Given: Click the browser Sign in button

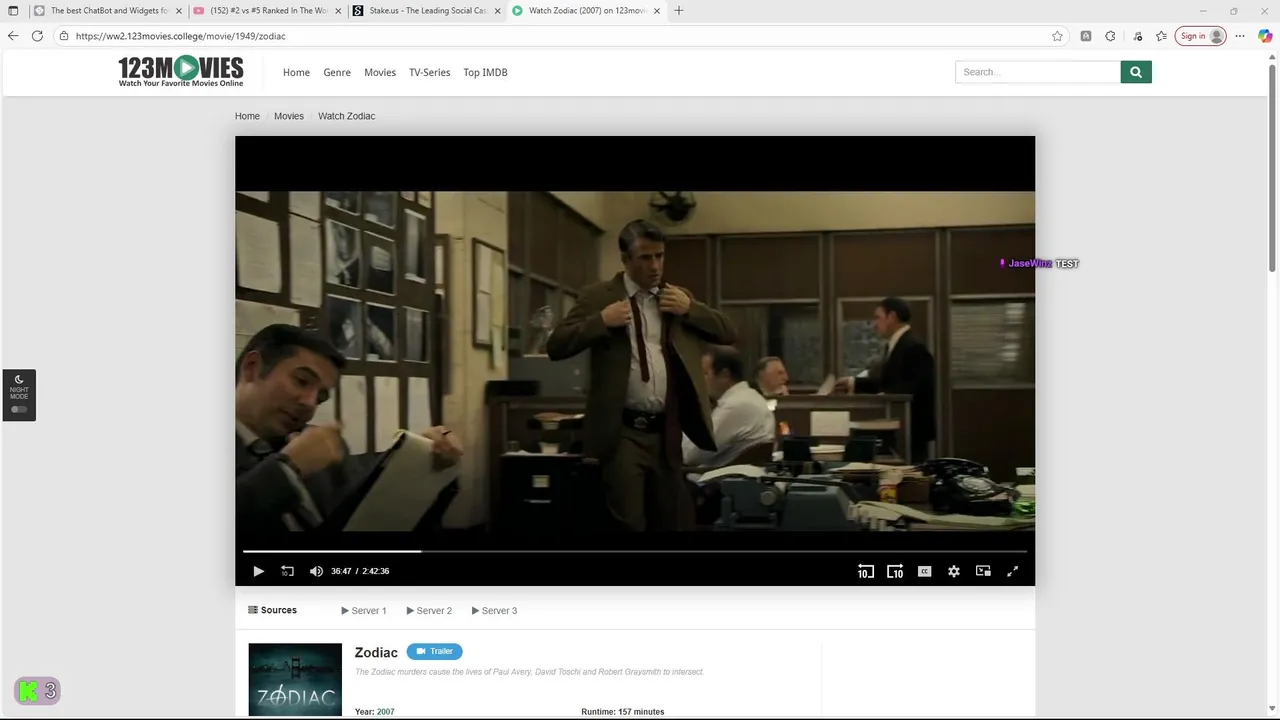Looking at the screenshot, I should point(1201,36).
